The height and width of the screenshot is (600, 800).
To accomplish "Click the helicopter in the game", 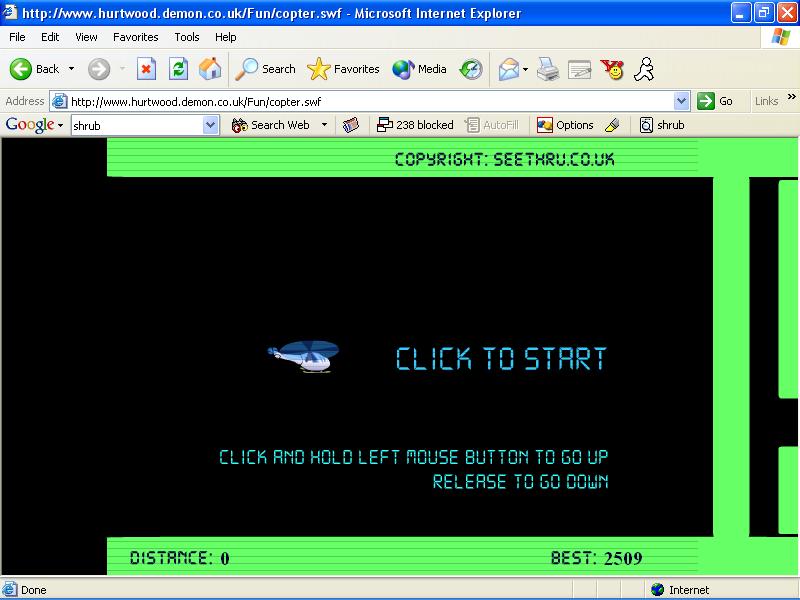I will [303, 357].
